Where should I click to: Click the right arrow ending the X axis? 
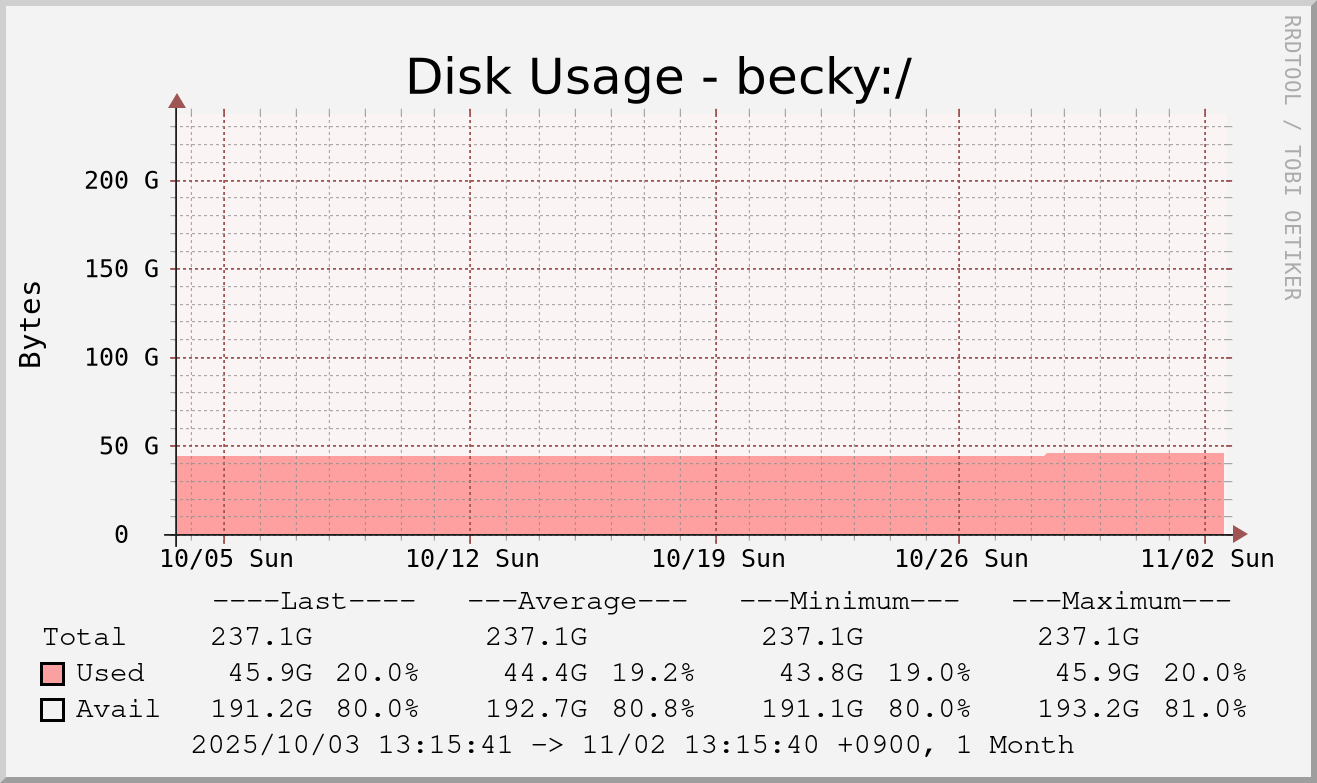click(1240, 534)
